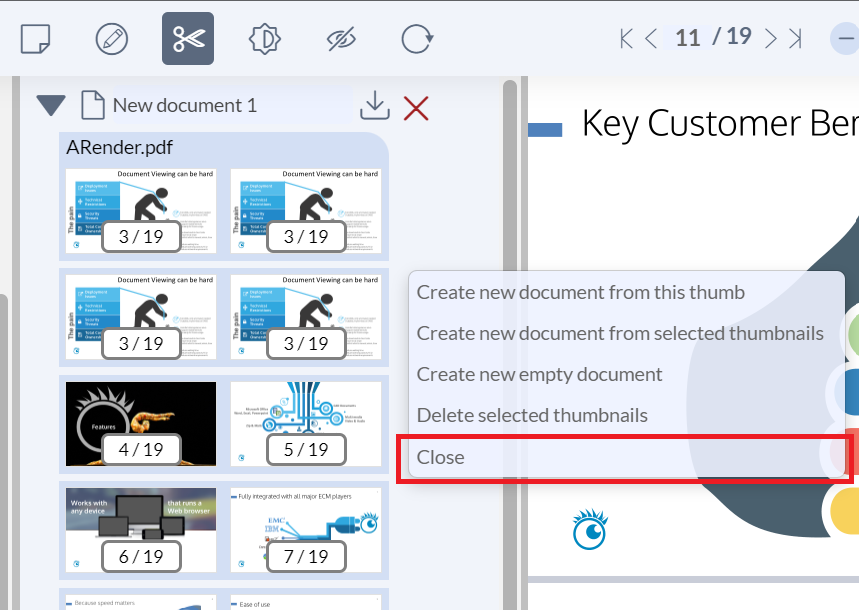Screen dimensions: 859x610
Task: Click the current page number field
Action: point(687,38)
